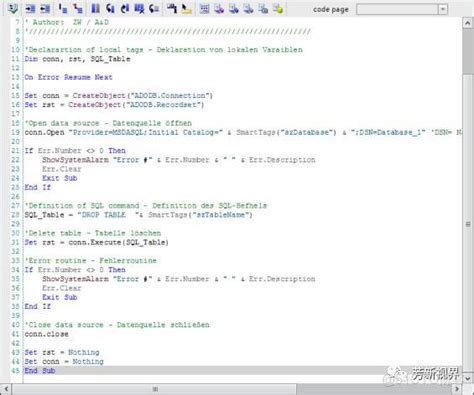Image resolution: width=474 pixels, height=395 pixels.
Task: Click the 'Set rst = Nothing' line
Action: (62, 352)
